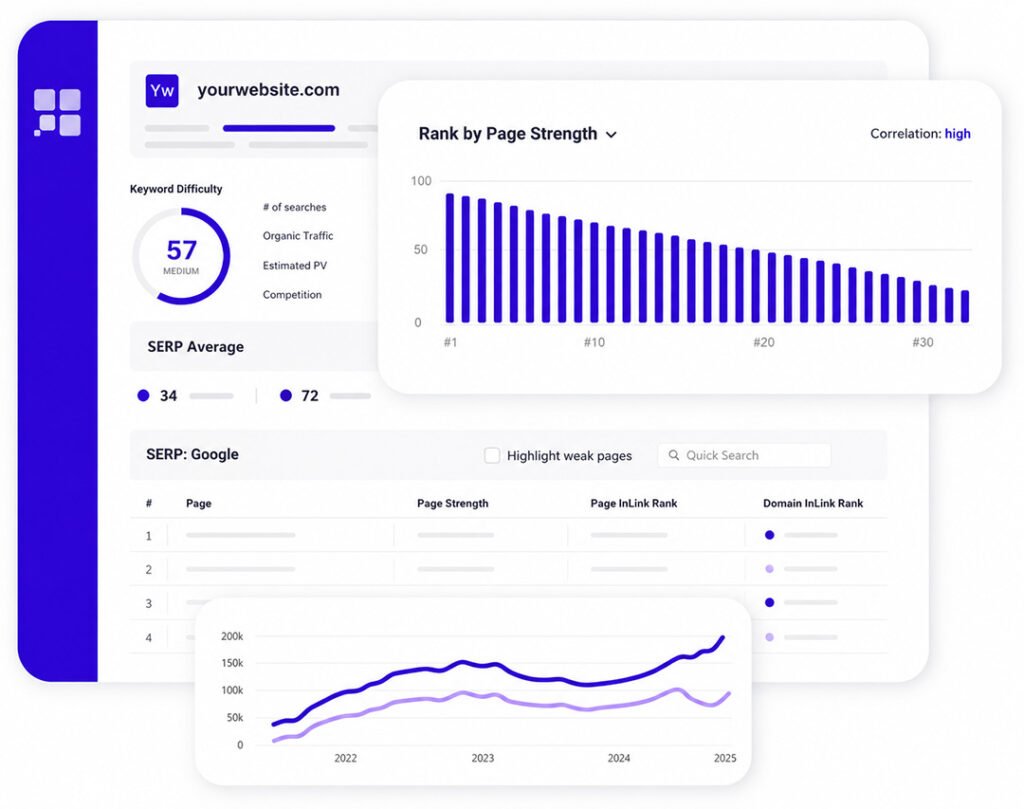
Task: Enable the Highlight weak pages checkbox
Action: tap(492, 455)
